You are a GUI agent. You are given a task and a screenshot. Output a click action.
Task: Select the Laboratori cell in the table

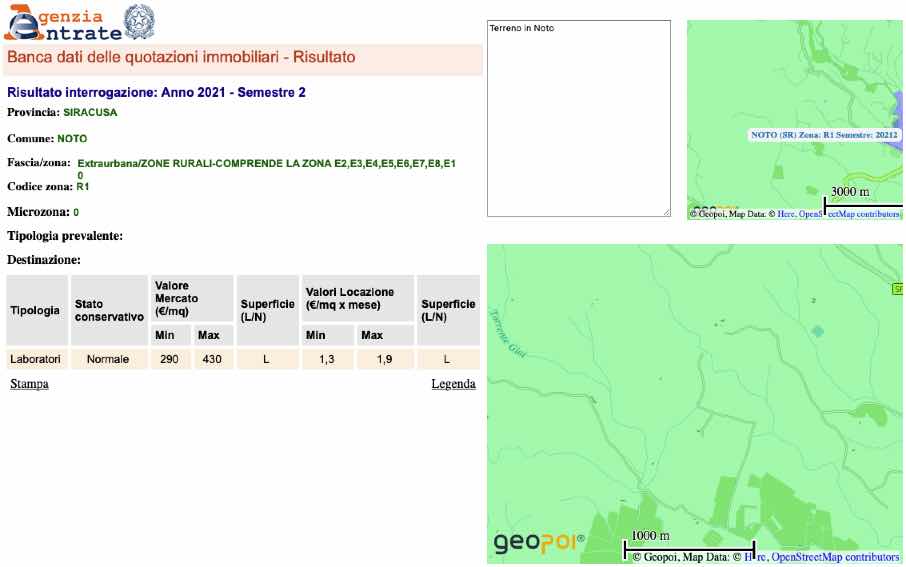point(36,359)
